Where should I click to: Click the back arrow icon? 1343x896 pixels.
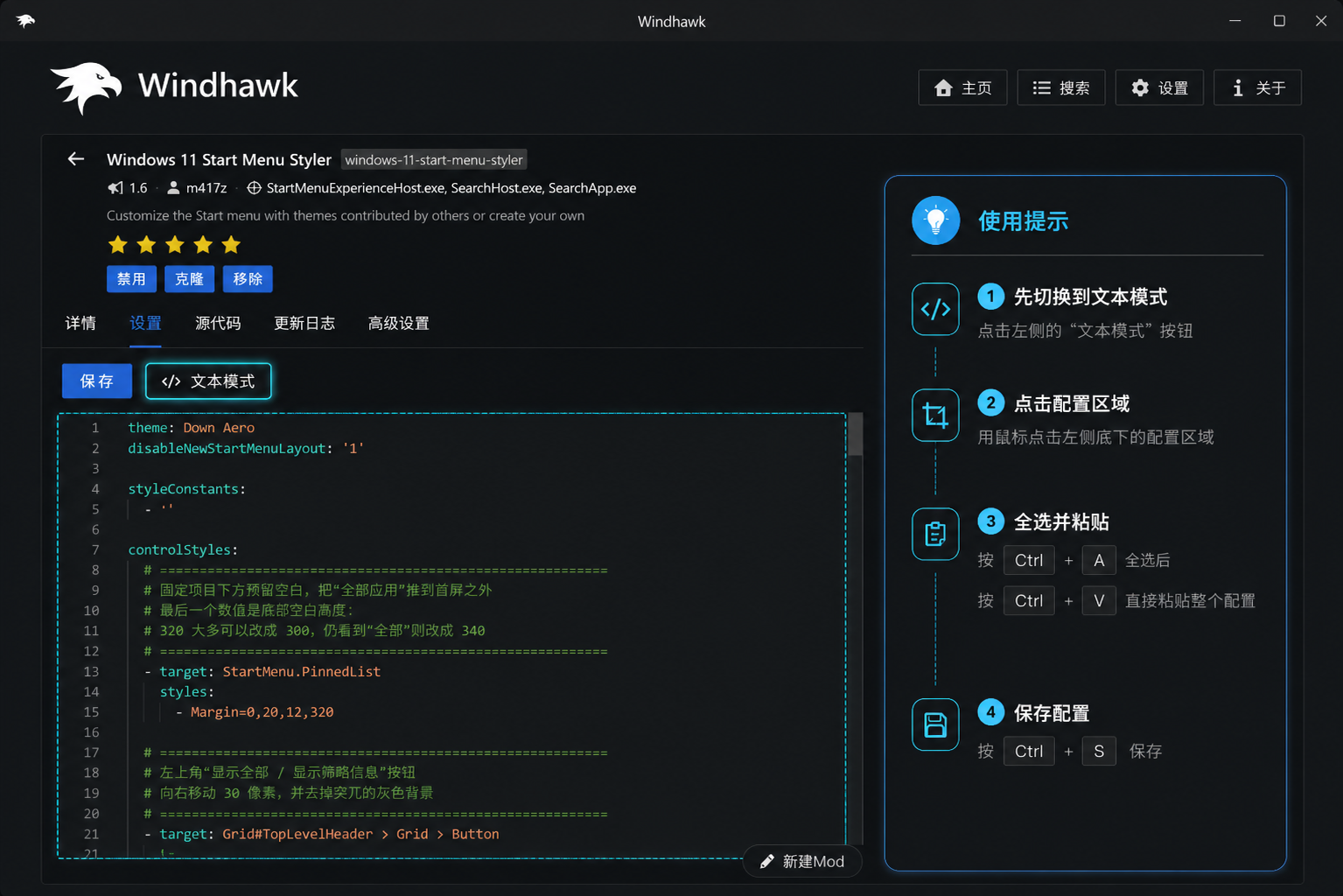click(x=76, y=159)
